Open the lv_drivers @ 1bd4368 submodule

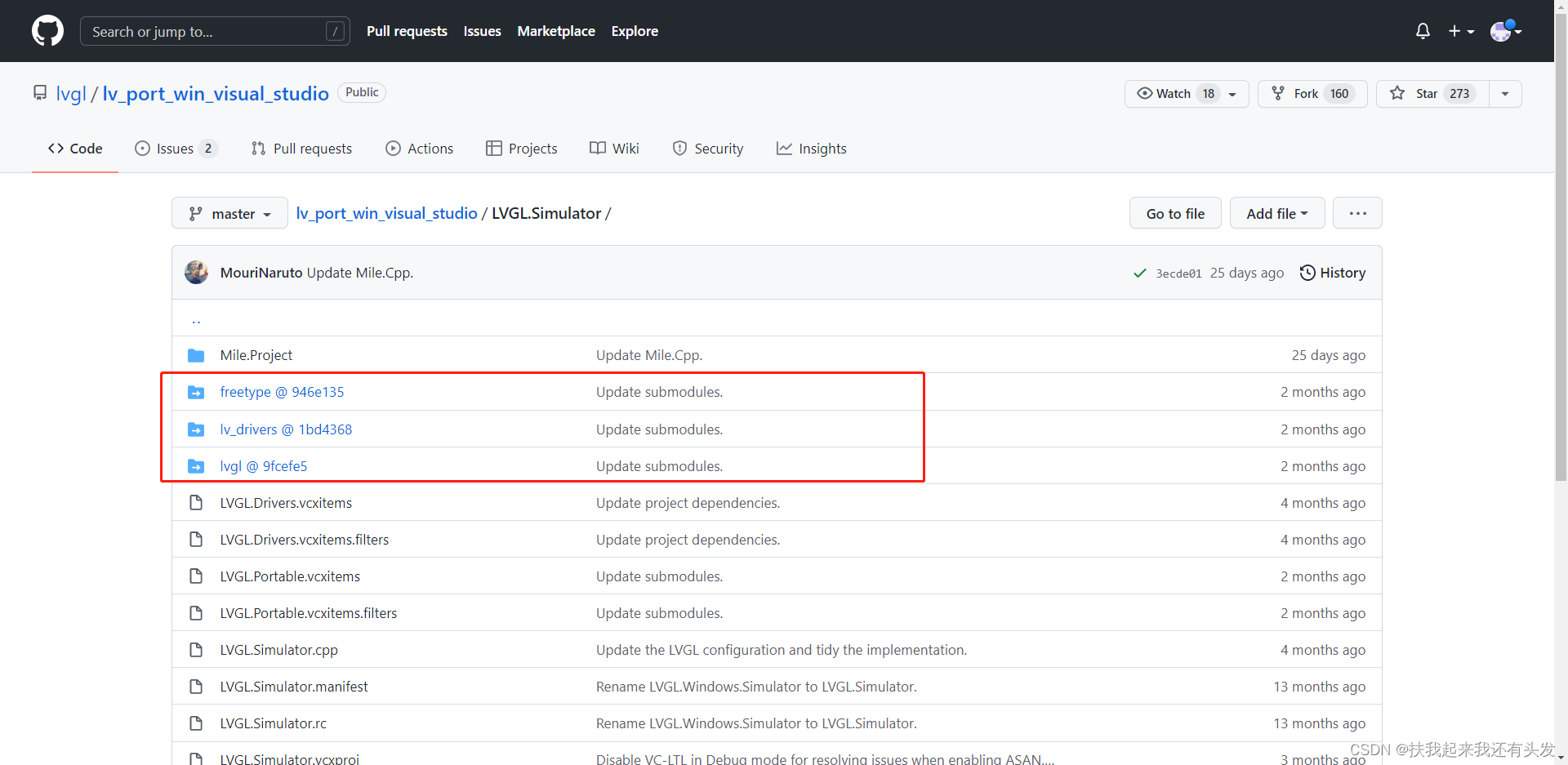point(286,429)
